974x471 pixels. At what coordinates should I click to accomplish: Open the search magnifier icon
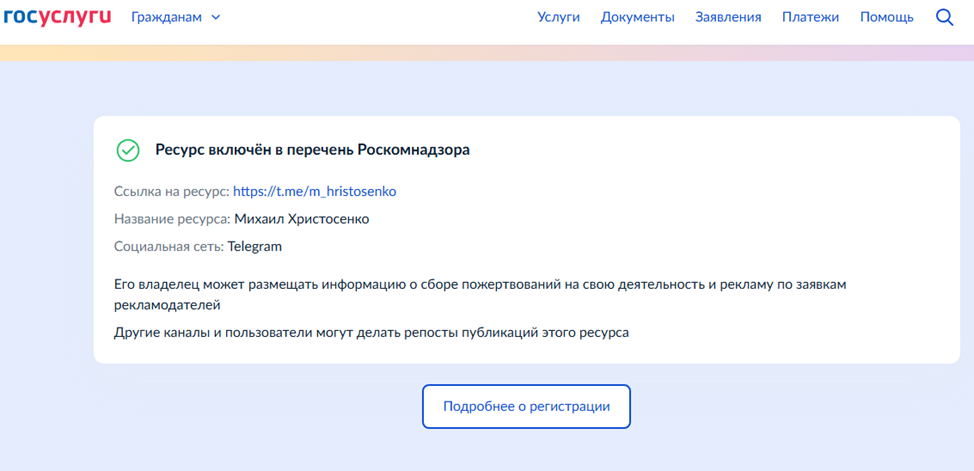pos(944,17)
